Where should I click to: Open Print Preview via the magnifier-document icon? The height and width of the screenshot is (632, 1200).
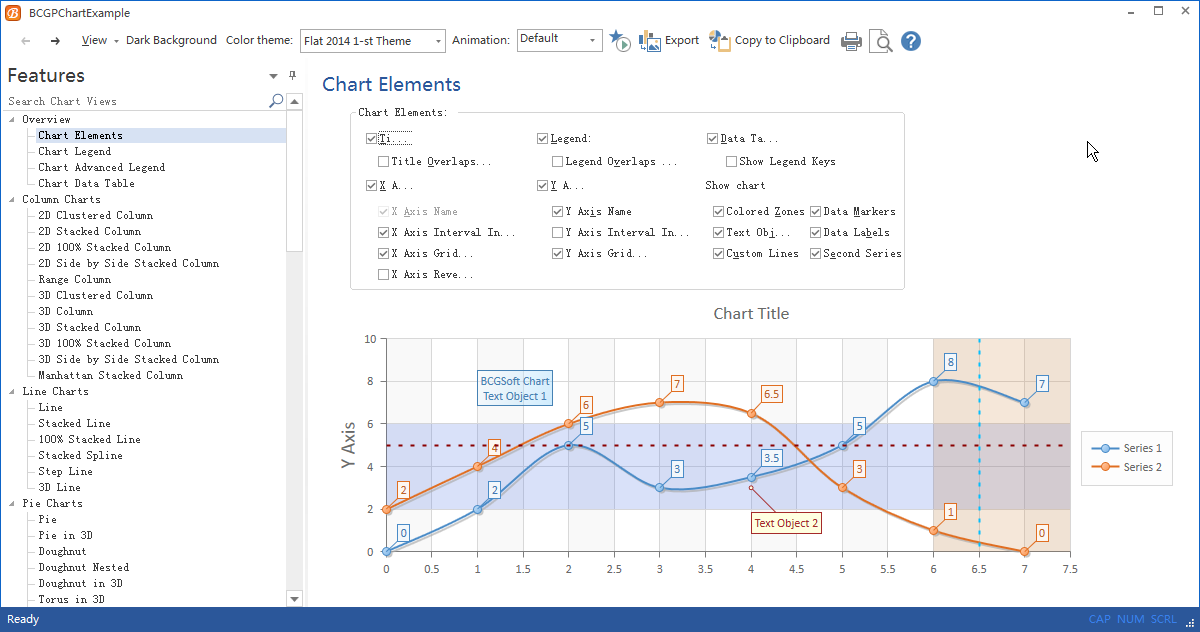click(881, 41)
